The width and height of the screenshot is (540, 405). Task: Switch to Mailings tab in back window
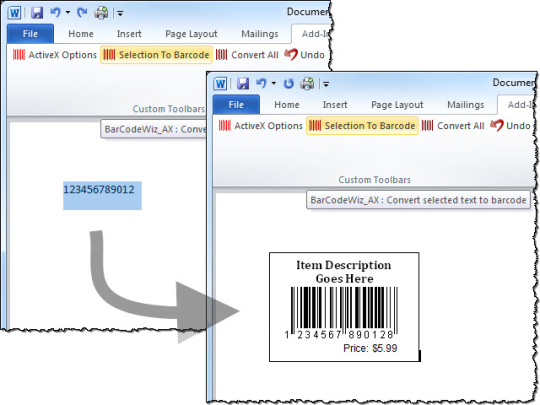260,34
